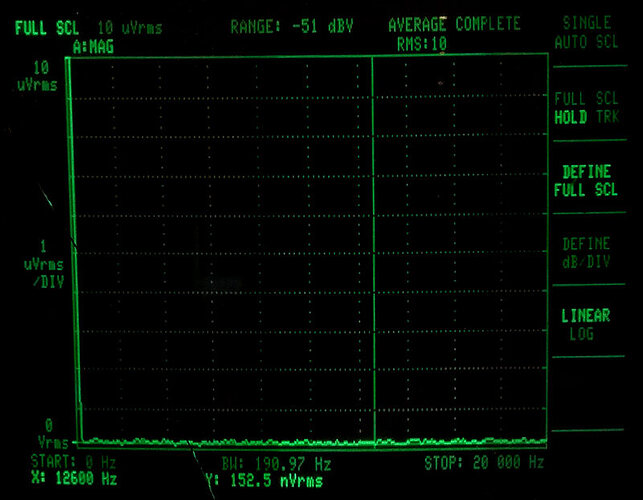Select LOG scale option
This screenshot has height=500, width=643.
tap(581, 334)
